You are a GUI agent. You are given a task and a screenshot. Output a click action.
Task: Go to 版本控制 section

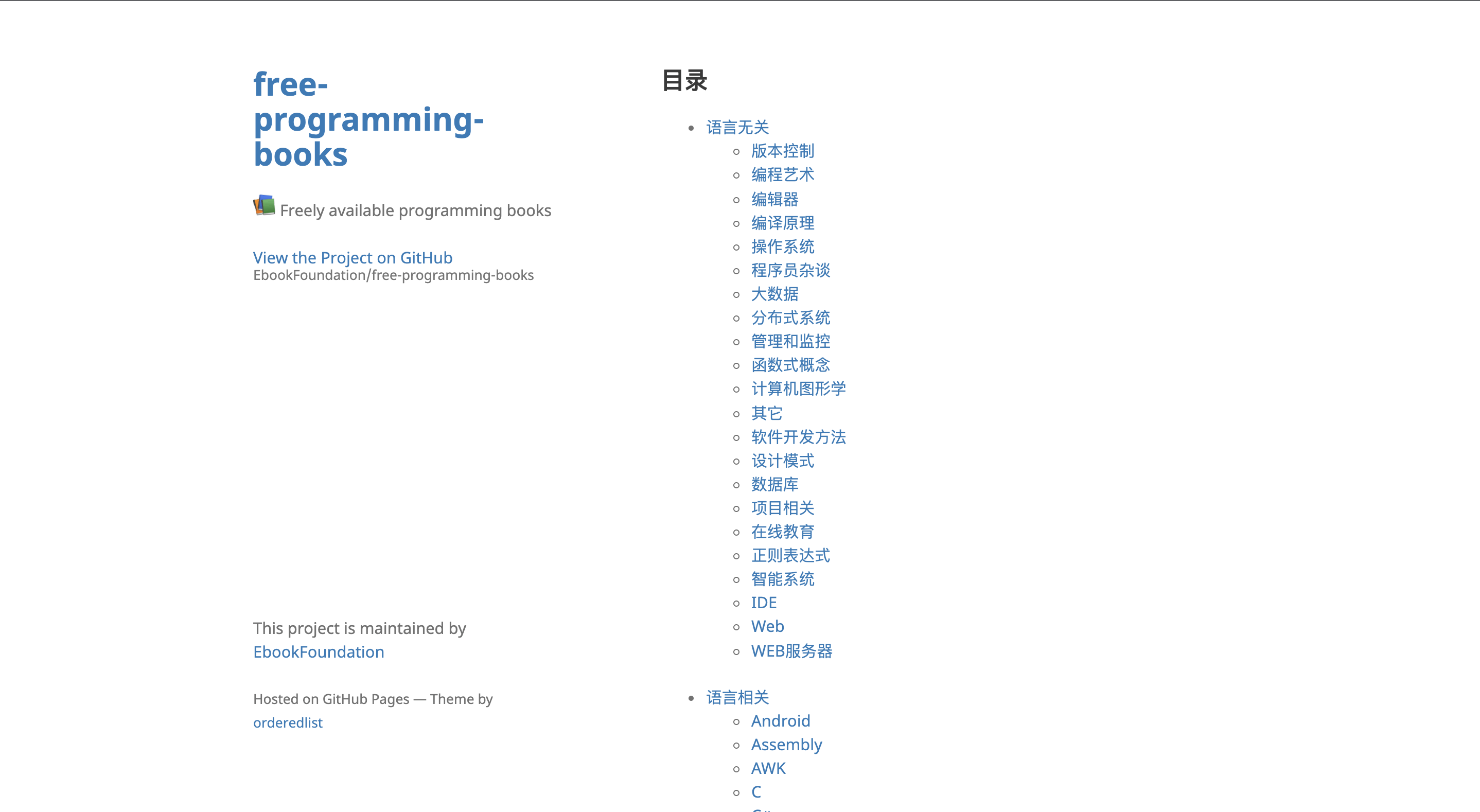(x=782, y=151)
